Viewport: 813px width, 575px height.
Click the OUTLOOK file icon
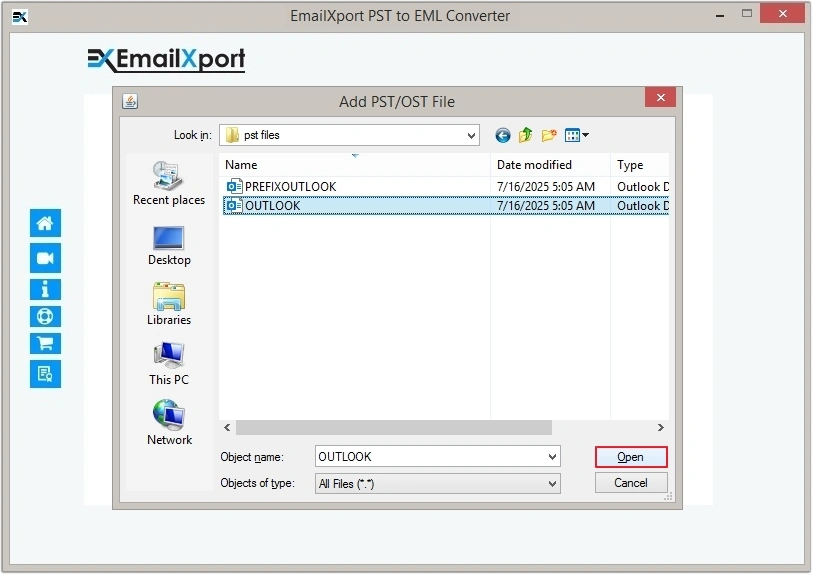[234, 206]
